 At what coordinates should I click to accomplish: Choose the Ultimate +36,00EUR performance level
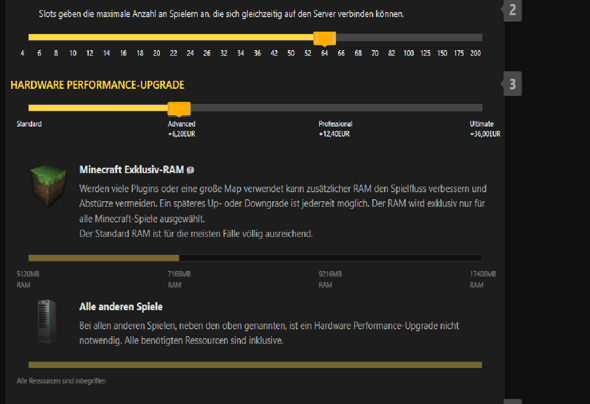click(485, 129)
